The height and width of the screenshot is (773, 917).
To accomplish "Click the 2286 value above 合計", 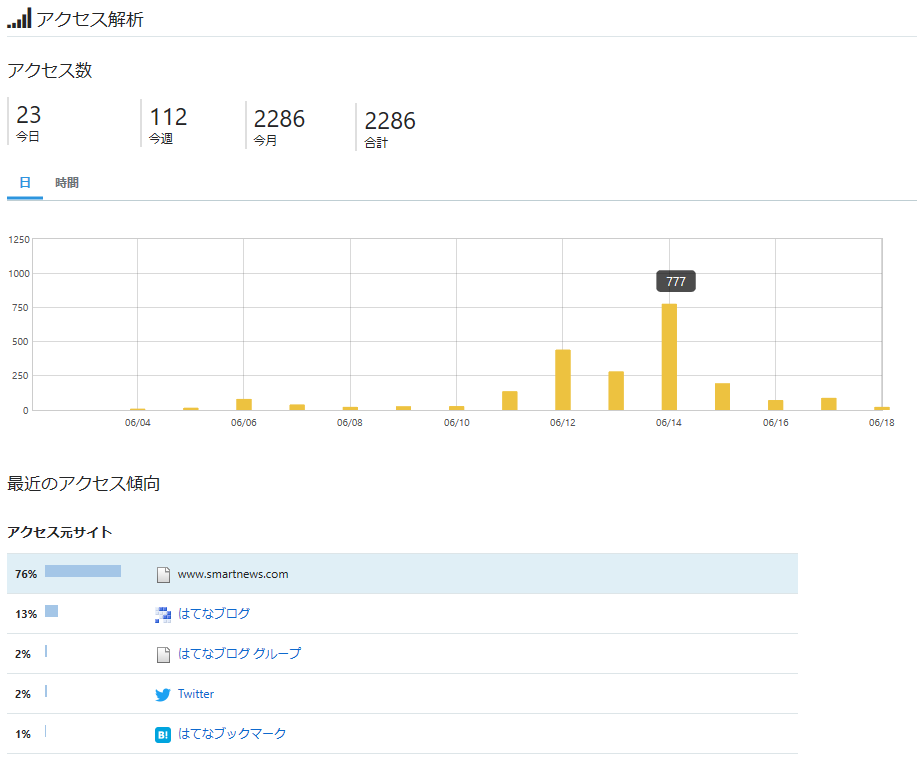I will click(x=389, y=121).
